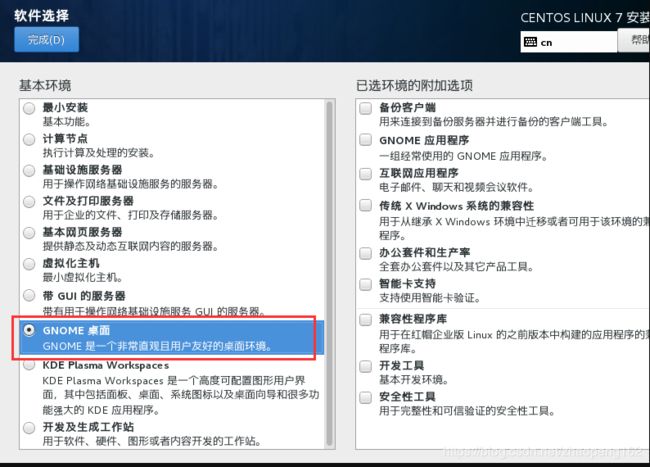Click the 基本网页服务器 title text
This screenshot has height=467, width=650.
pos(82,232)
